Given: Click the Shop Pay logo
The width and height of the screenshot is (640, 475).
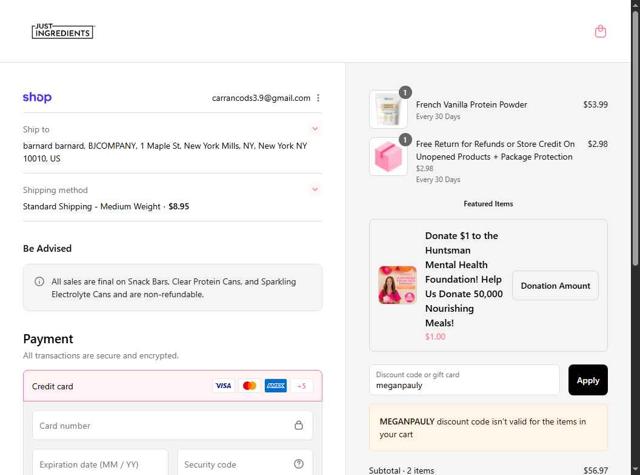Looking at the screenshot, I should pyautogui.click(x=37, y=98).
